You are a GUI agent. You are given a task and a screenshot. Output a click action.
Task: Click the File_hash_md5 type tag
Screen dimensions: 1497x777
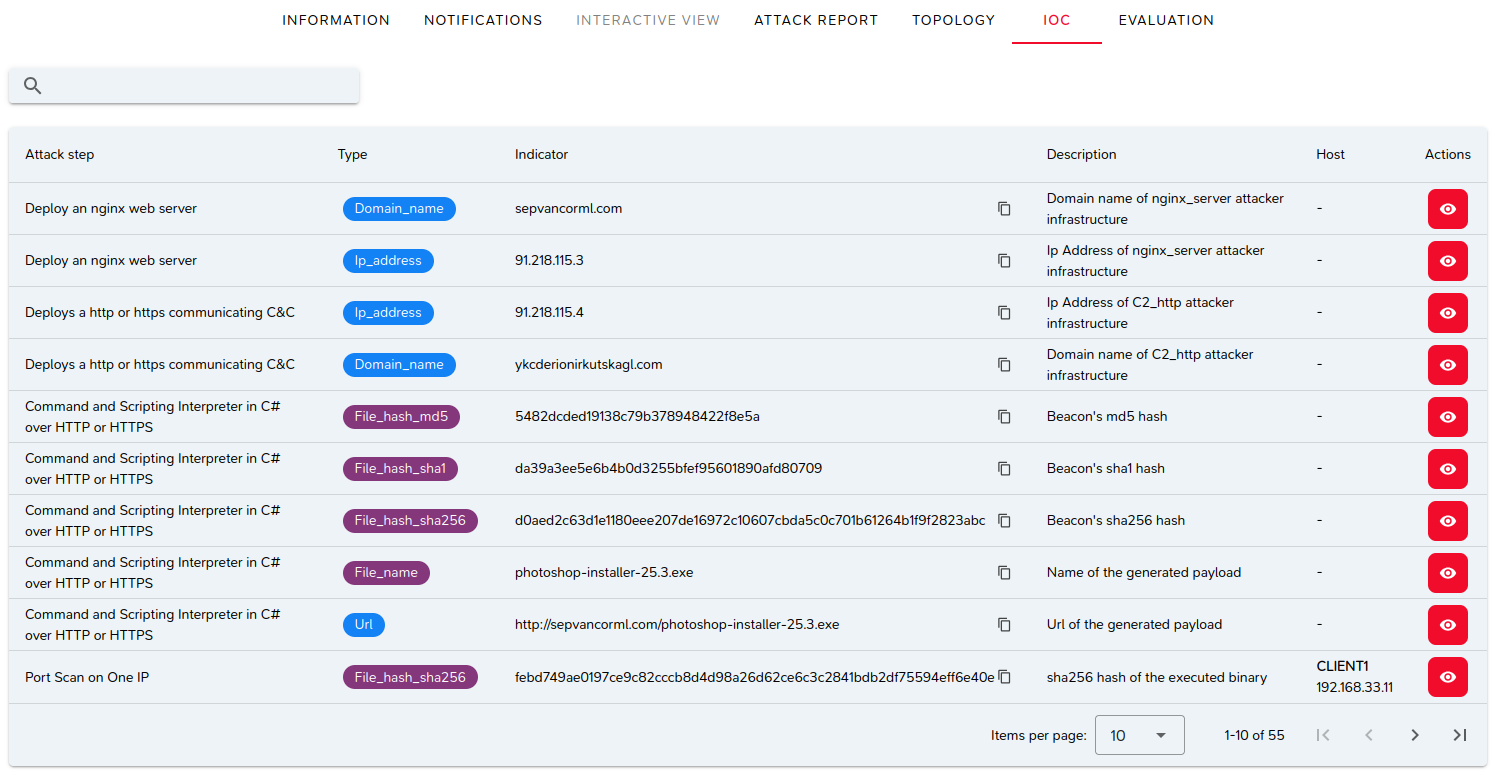click(x=401, y=417)
